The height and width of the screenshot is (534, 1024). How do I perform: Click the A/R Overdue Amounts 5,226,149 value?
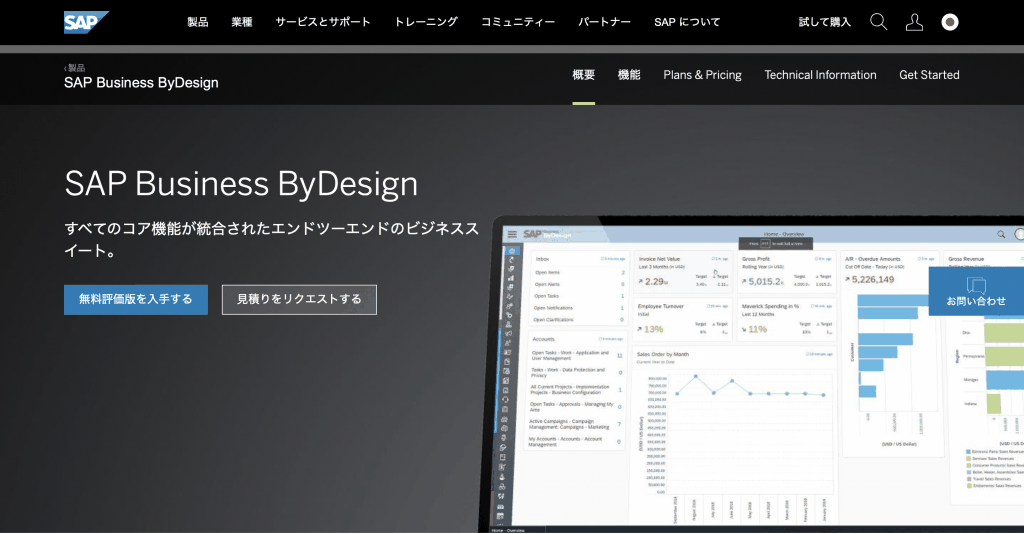tap(872, 279)
